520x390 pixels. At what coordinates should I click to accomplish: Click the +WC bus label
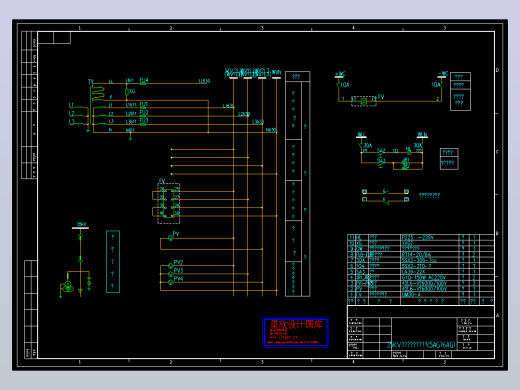click(340, 74)
